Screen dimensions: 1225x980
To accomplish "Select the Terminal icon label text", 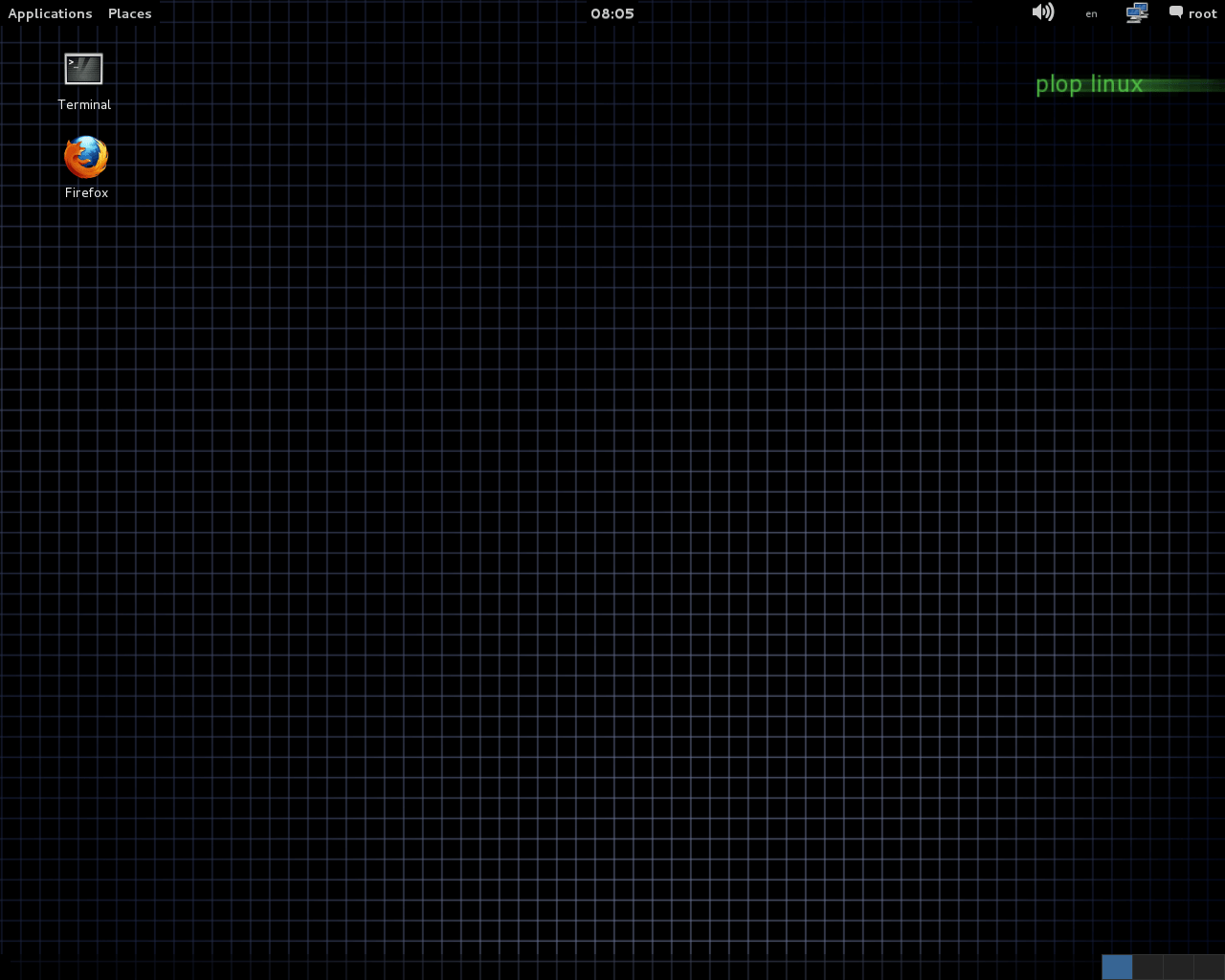I will pos(83,104).
